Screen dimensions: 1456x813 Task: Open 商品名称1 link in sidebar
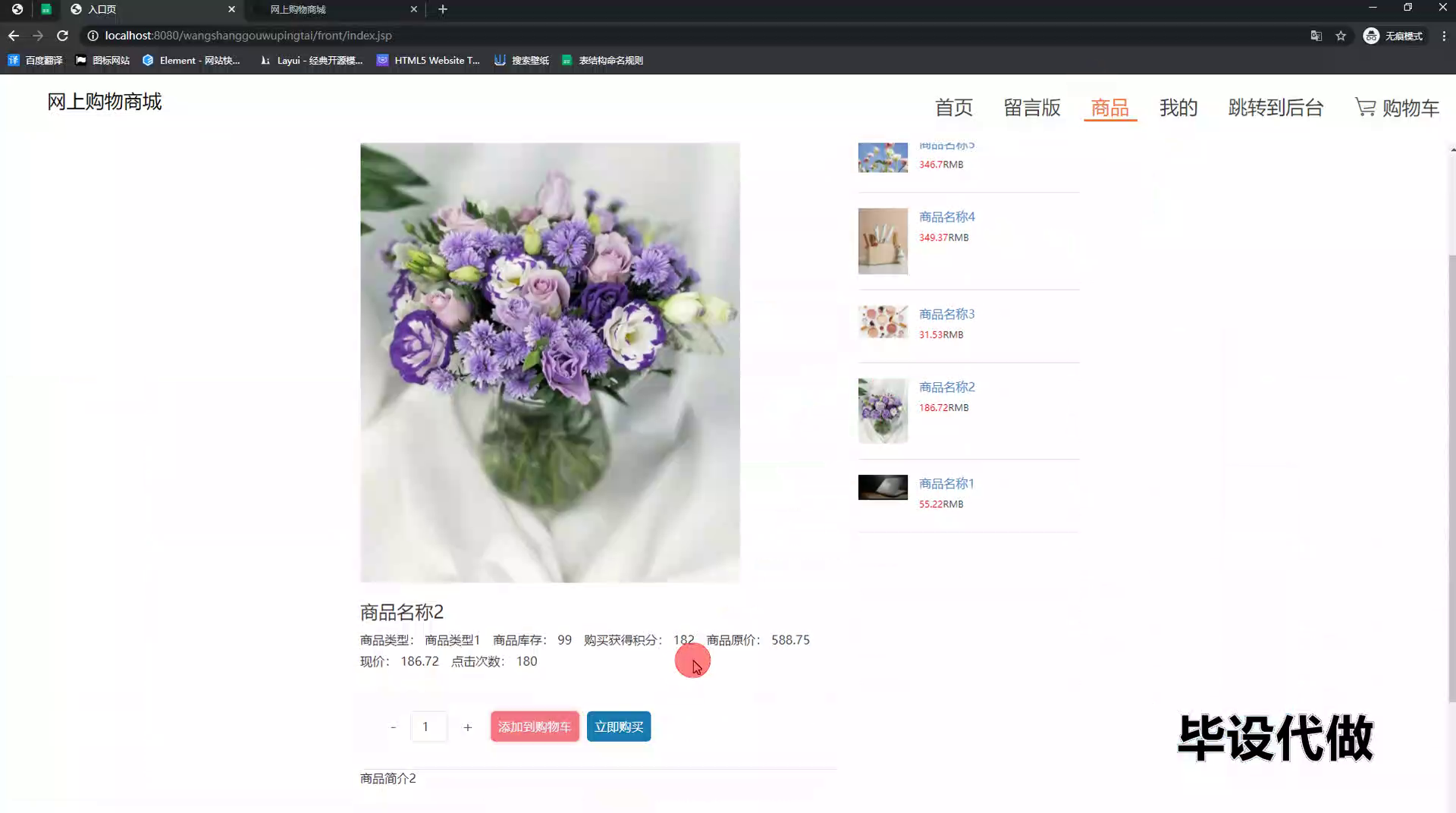946,483
